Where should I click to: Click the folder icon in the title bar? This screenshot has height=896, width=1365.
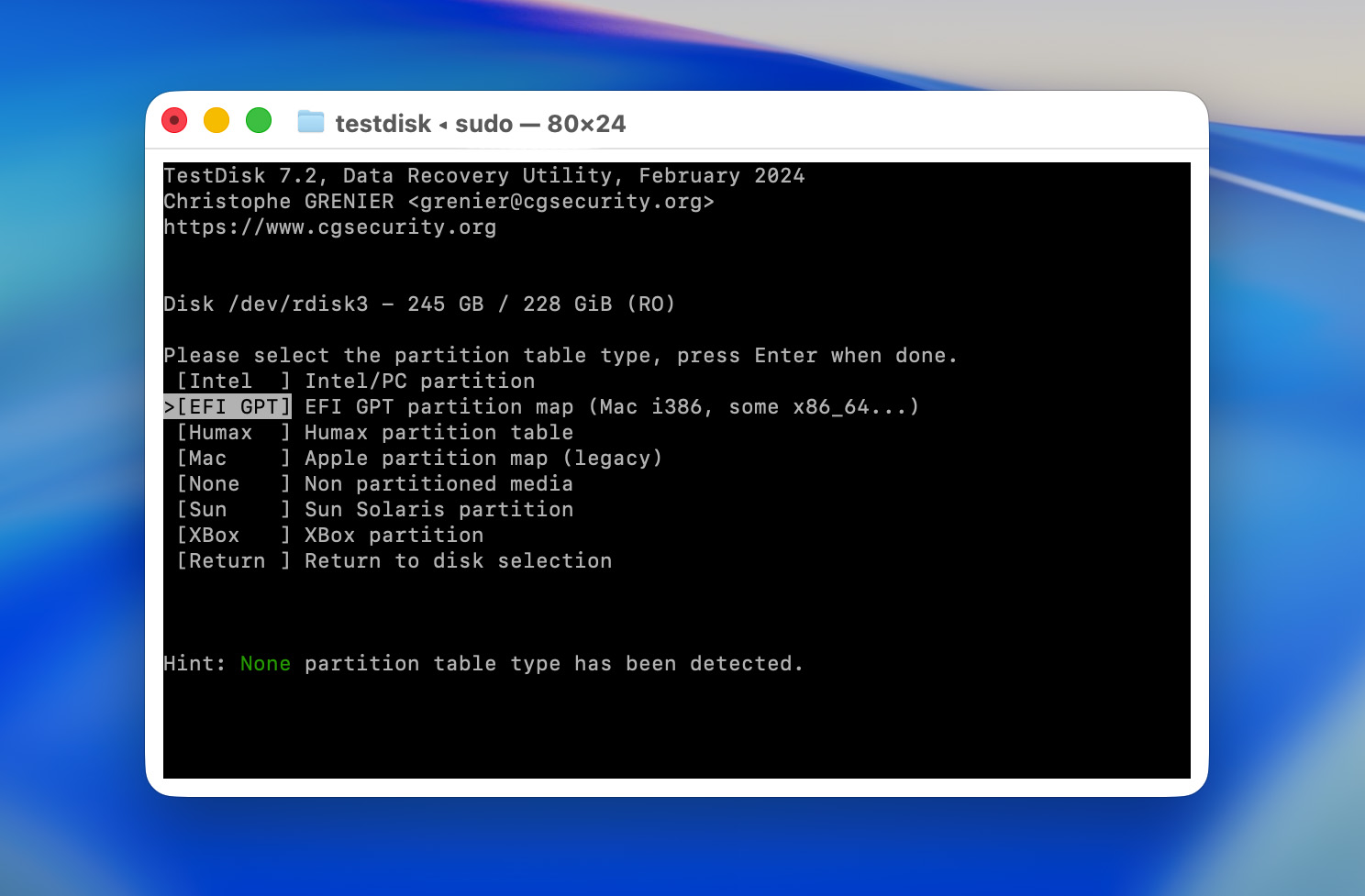pos(311,122)
